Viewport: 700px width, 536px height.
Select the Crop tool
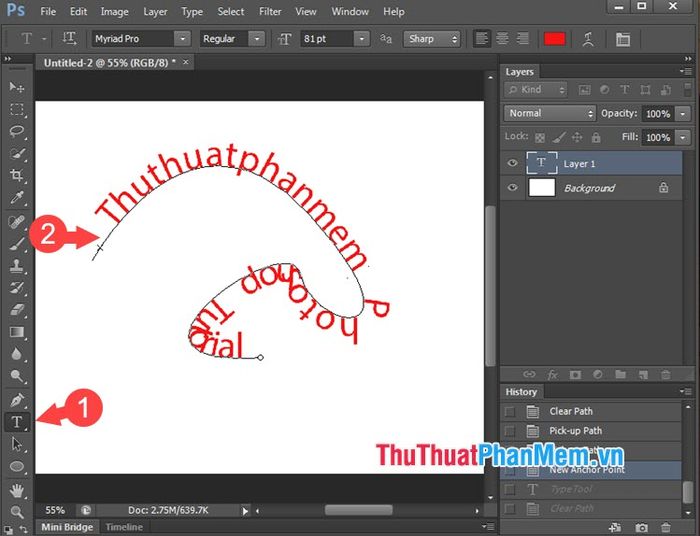(x=17, y=175)
